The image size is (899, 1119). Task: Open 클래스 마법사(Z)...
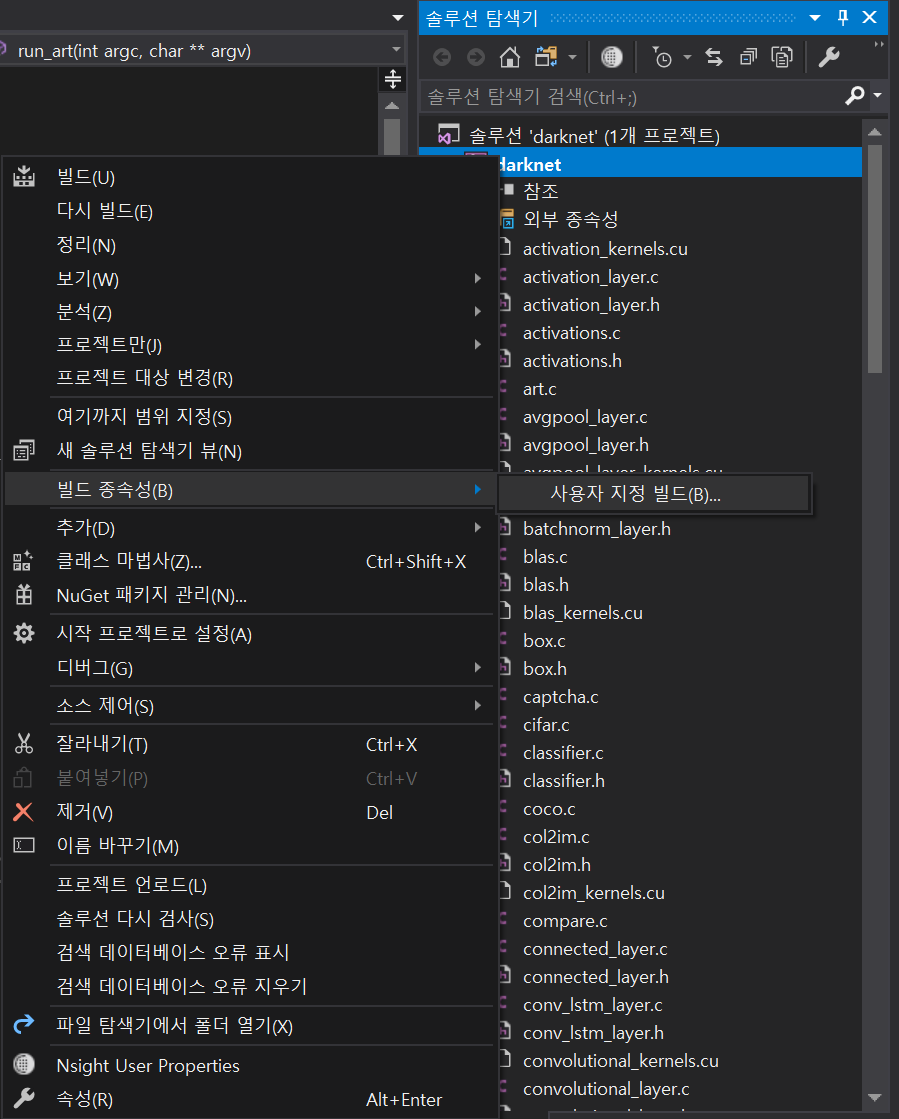coord(250,561)
